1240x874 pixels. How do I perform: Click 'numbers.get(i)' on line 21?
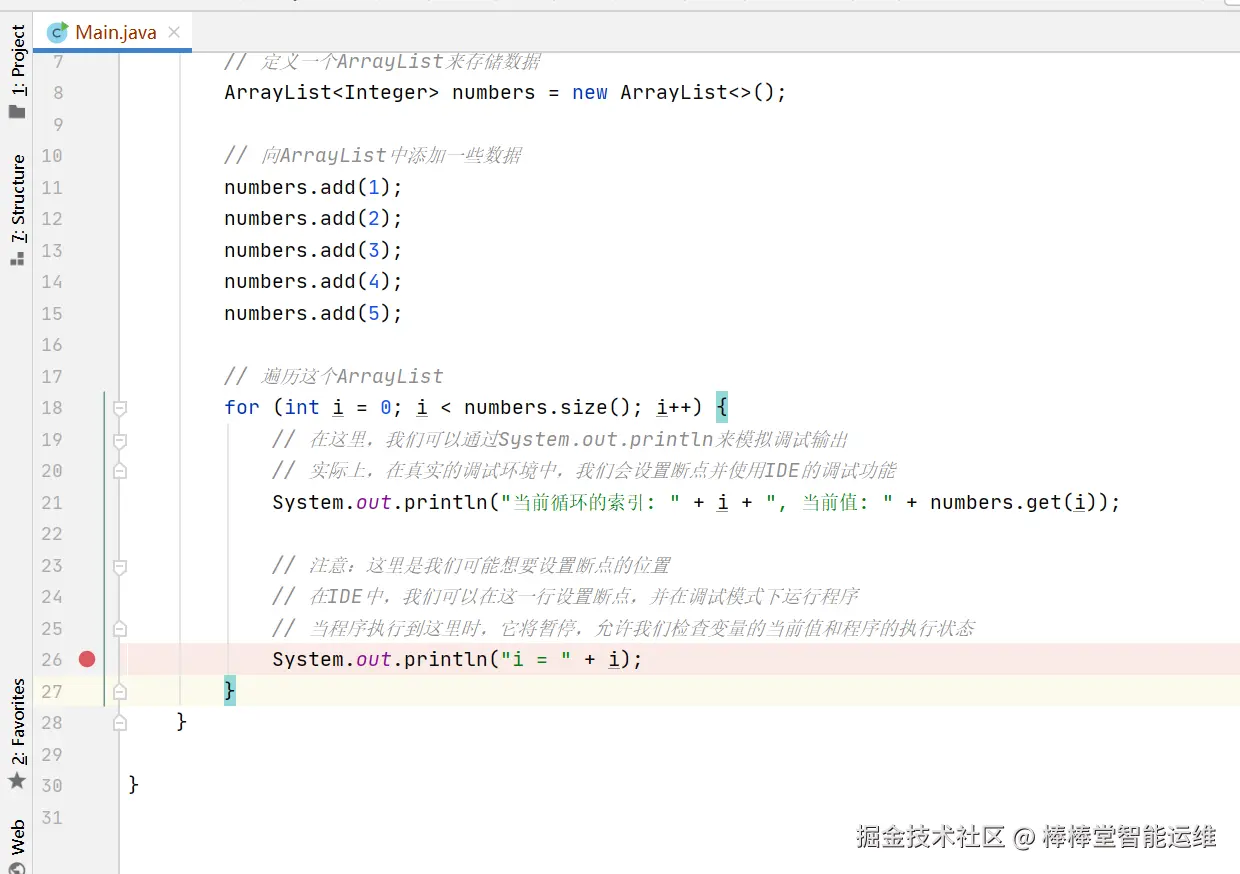pos(1014,502)
